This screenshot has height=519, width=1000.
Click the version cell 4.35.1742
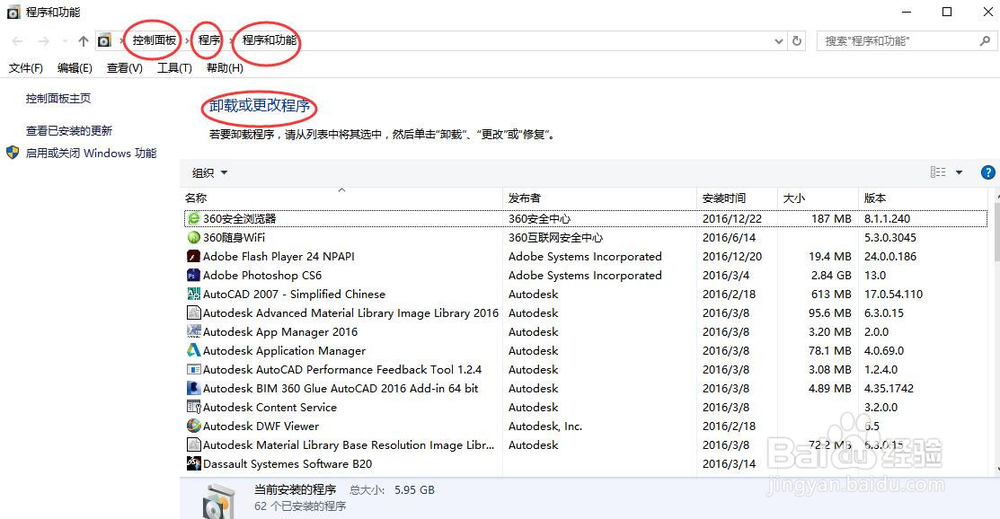[889, 388]
